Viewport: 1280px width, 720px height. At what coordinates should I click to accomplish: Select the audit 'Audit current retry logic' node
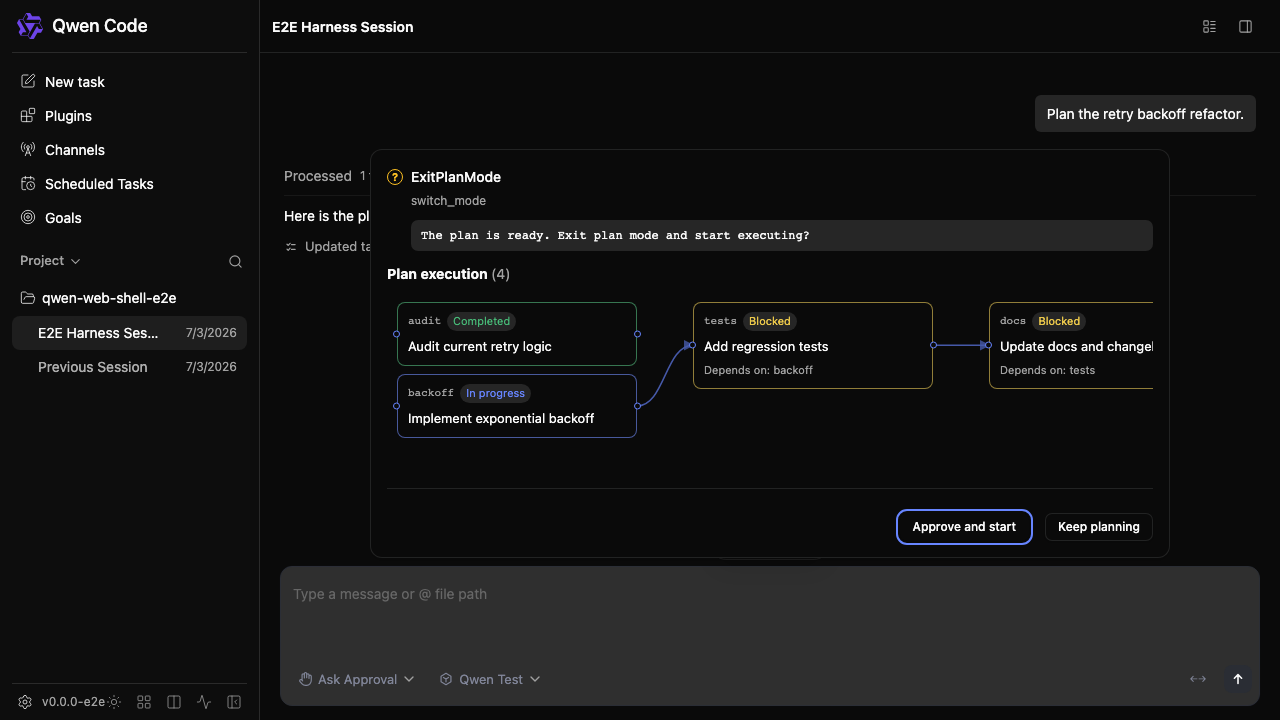(517, 334)
